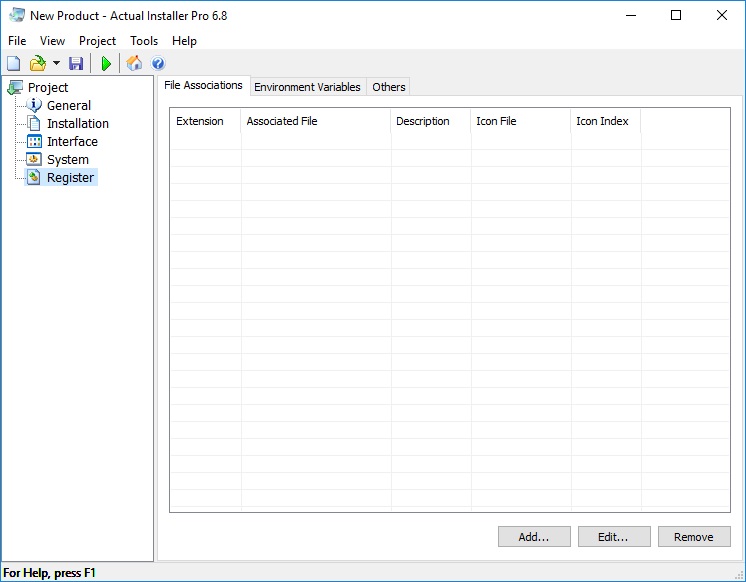The height and width of the screenshot is (582, 746).
Task: Sort by Description column header
Action: pos(431,121)
